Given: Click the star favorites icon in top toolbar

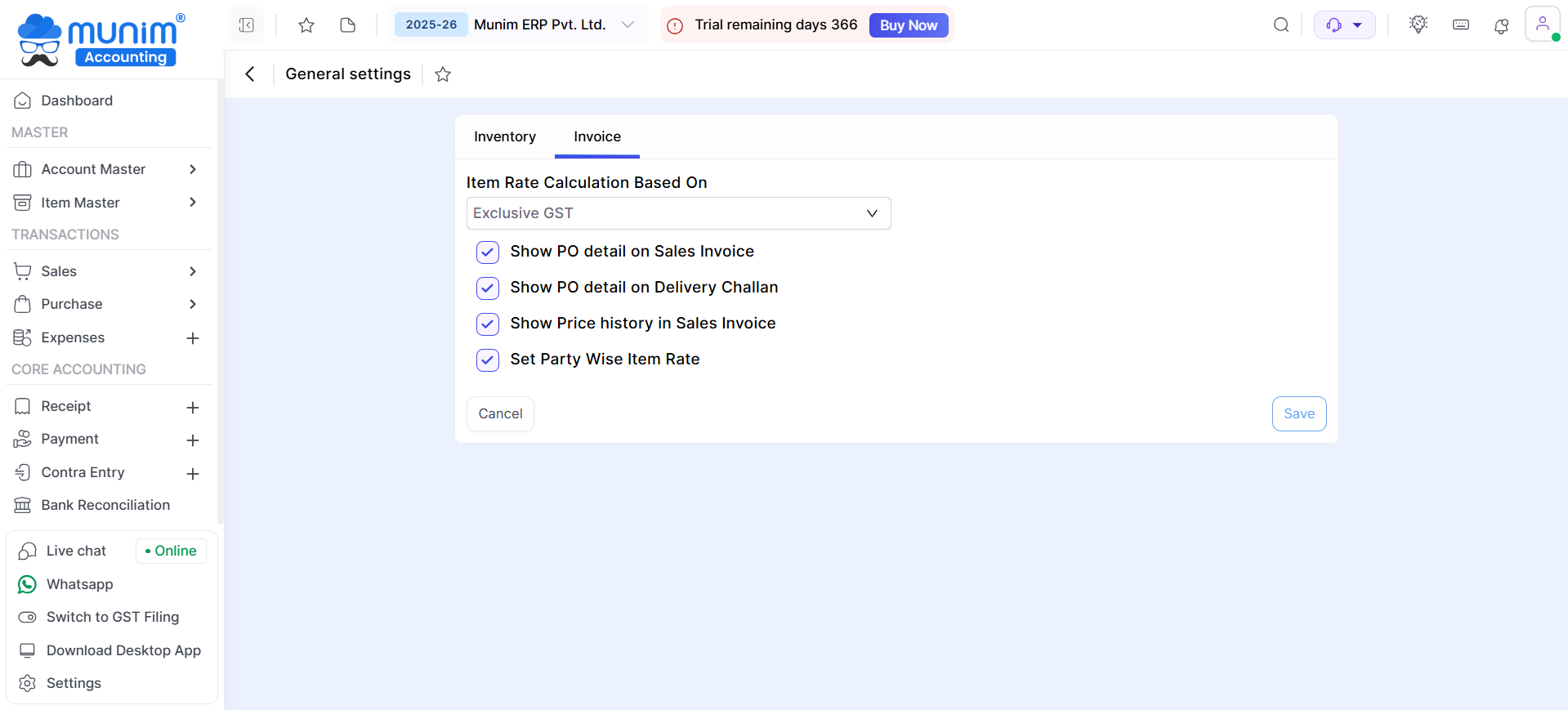Looking at the screenshot, I should point(306,25).
